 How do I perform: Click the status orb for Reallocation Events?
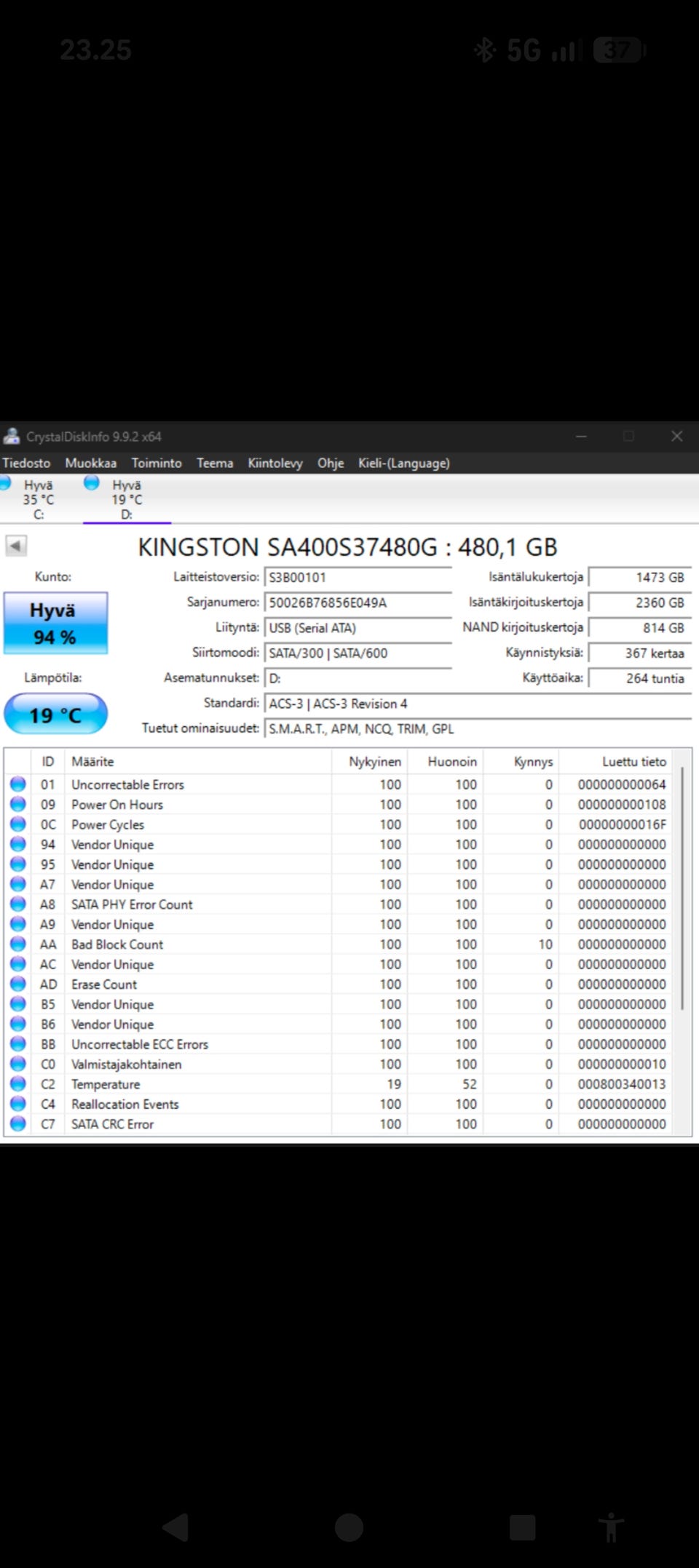(x=18, y=1104)
